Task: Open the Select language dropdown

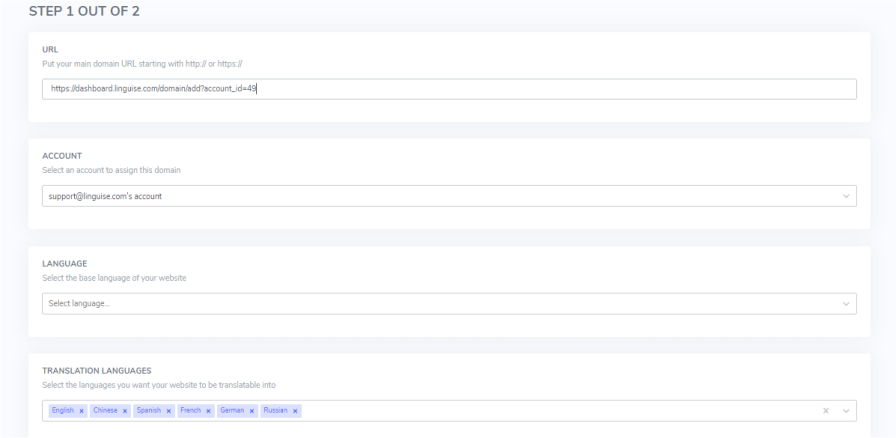Action: click(449, 304)
